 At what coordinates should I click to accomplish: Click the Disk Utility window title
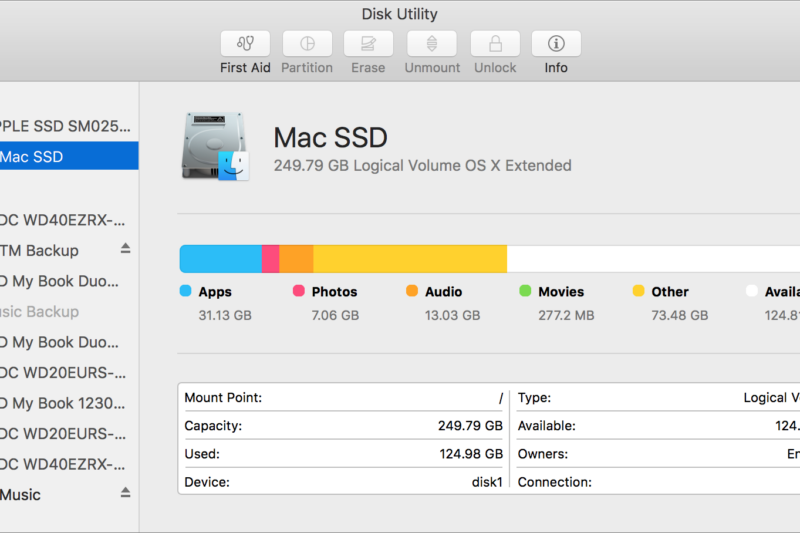[x=399, y=14]
